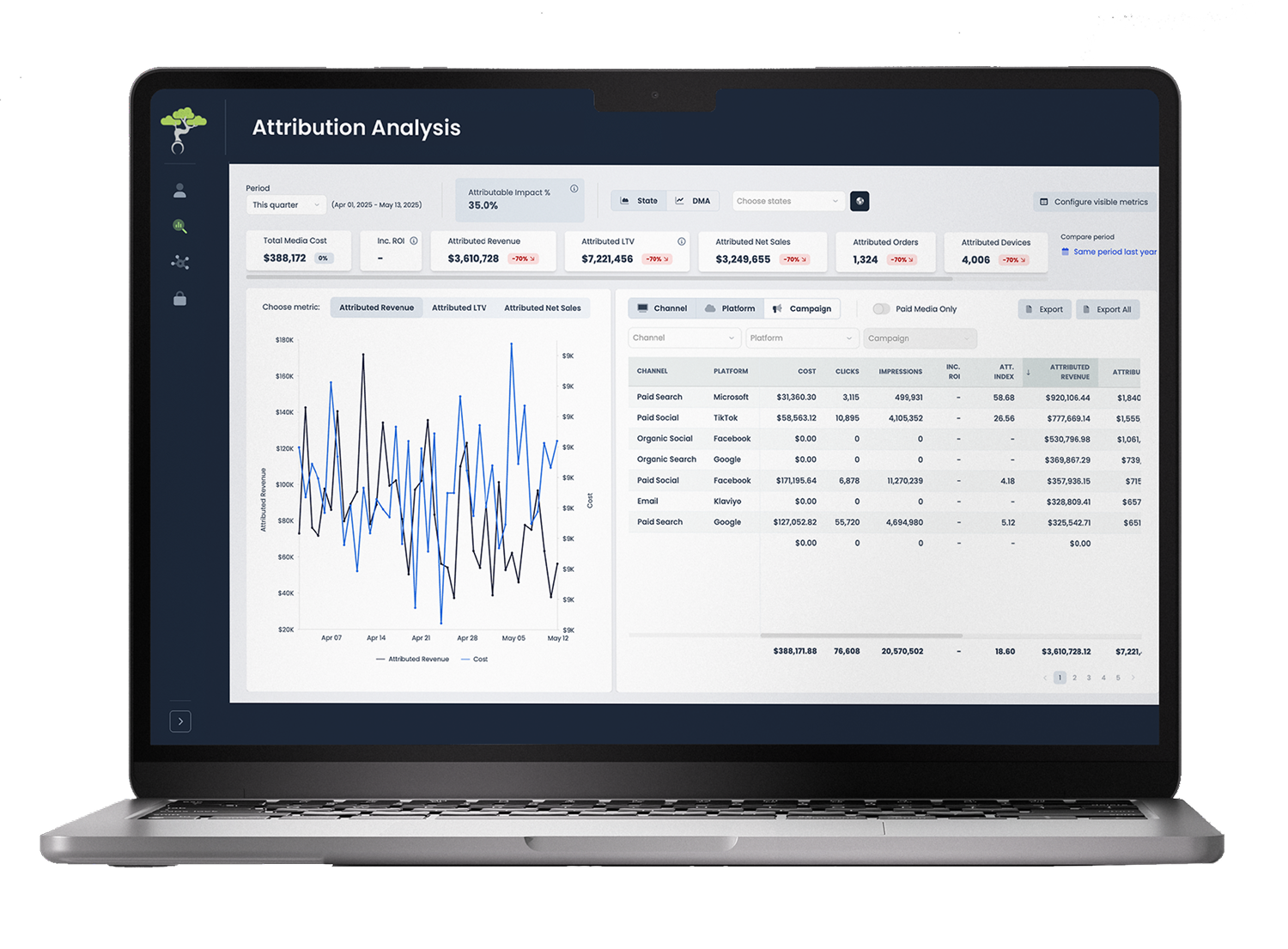Click the Attributed Devices card

tap(996, 252)
